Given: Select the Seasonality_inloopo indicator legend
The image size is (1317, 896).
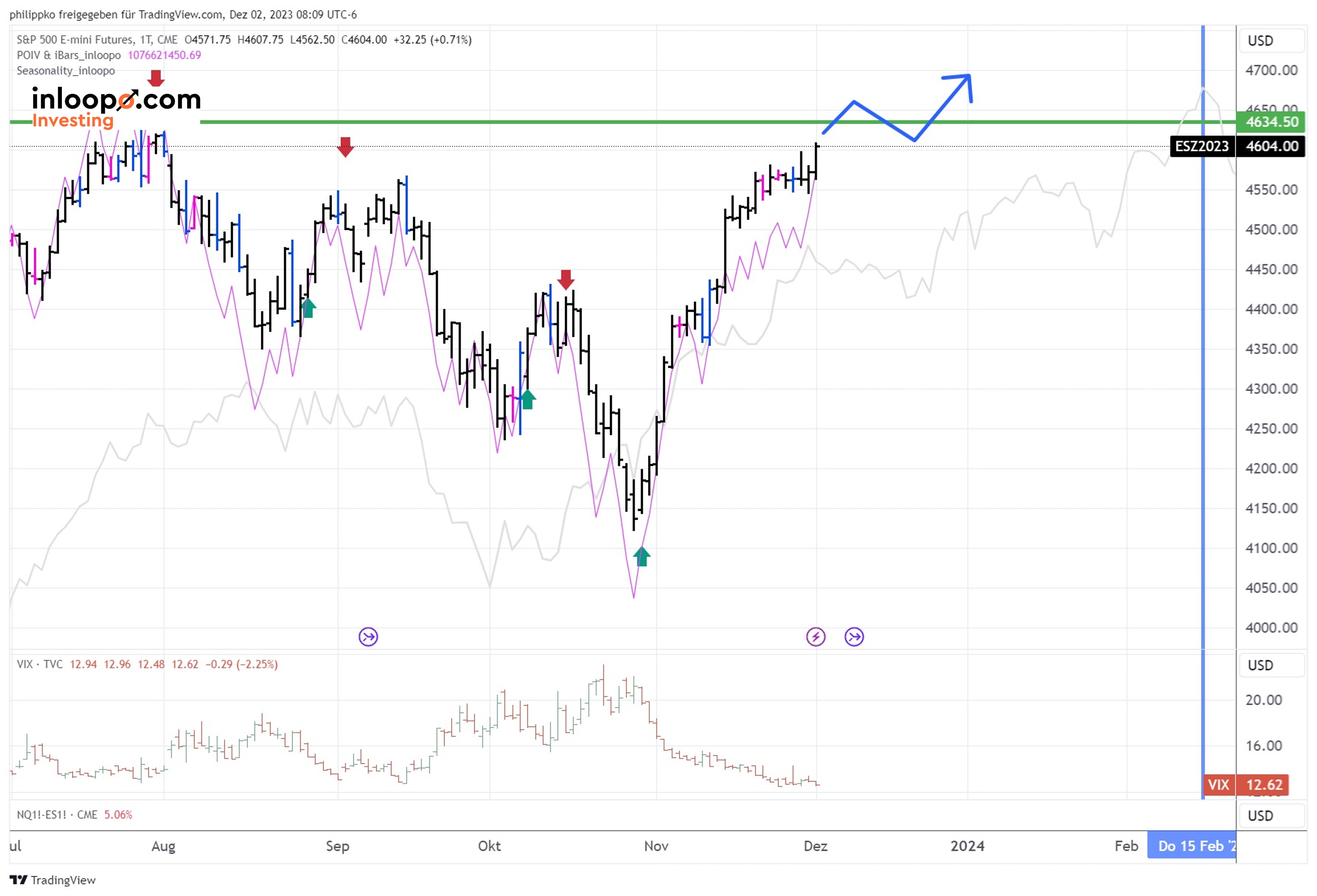Looking at the screenshot, I should pyautogui.click(x=66, y=71).
